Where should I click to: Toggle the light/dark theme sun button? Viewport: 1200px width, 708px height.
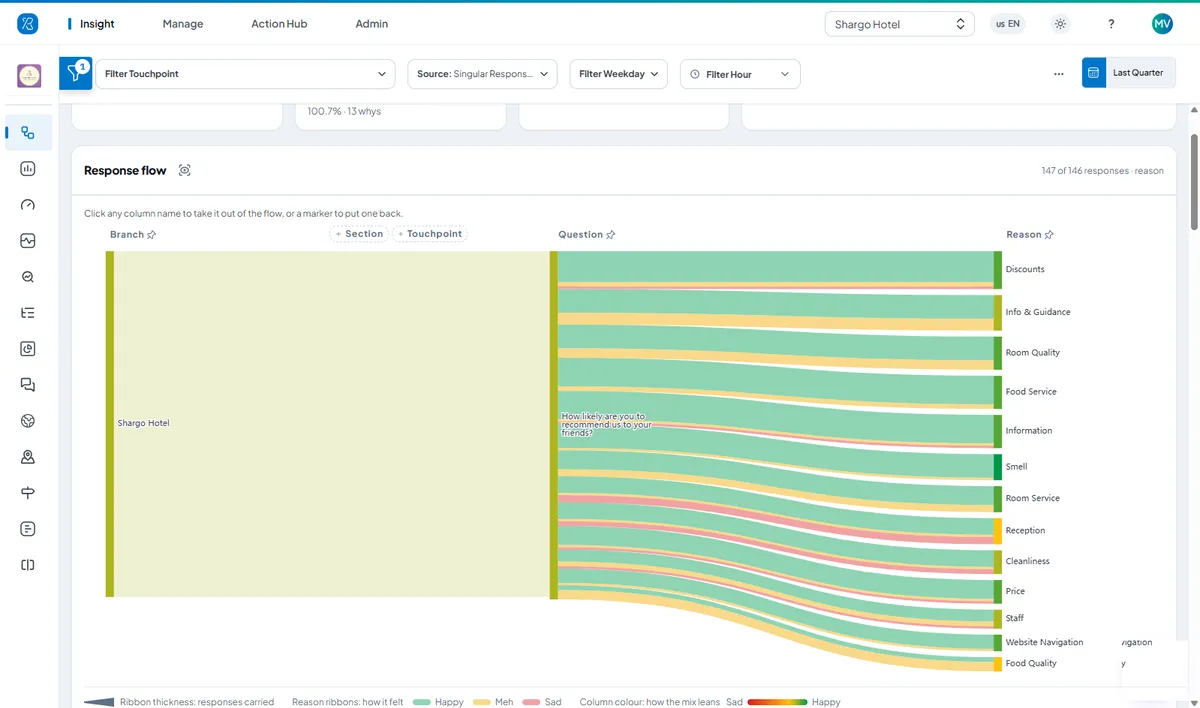[1061, 24]
